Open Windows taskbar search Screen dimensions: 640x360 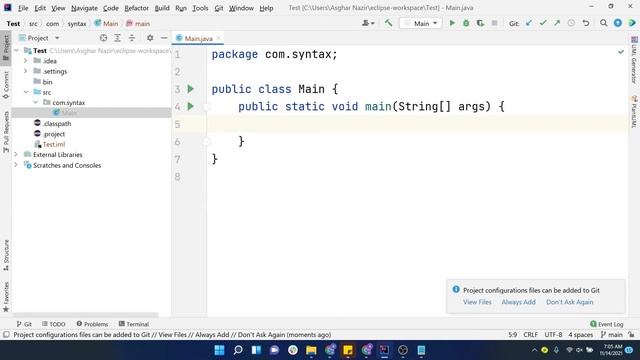point(238,350)
